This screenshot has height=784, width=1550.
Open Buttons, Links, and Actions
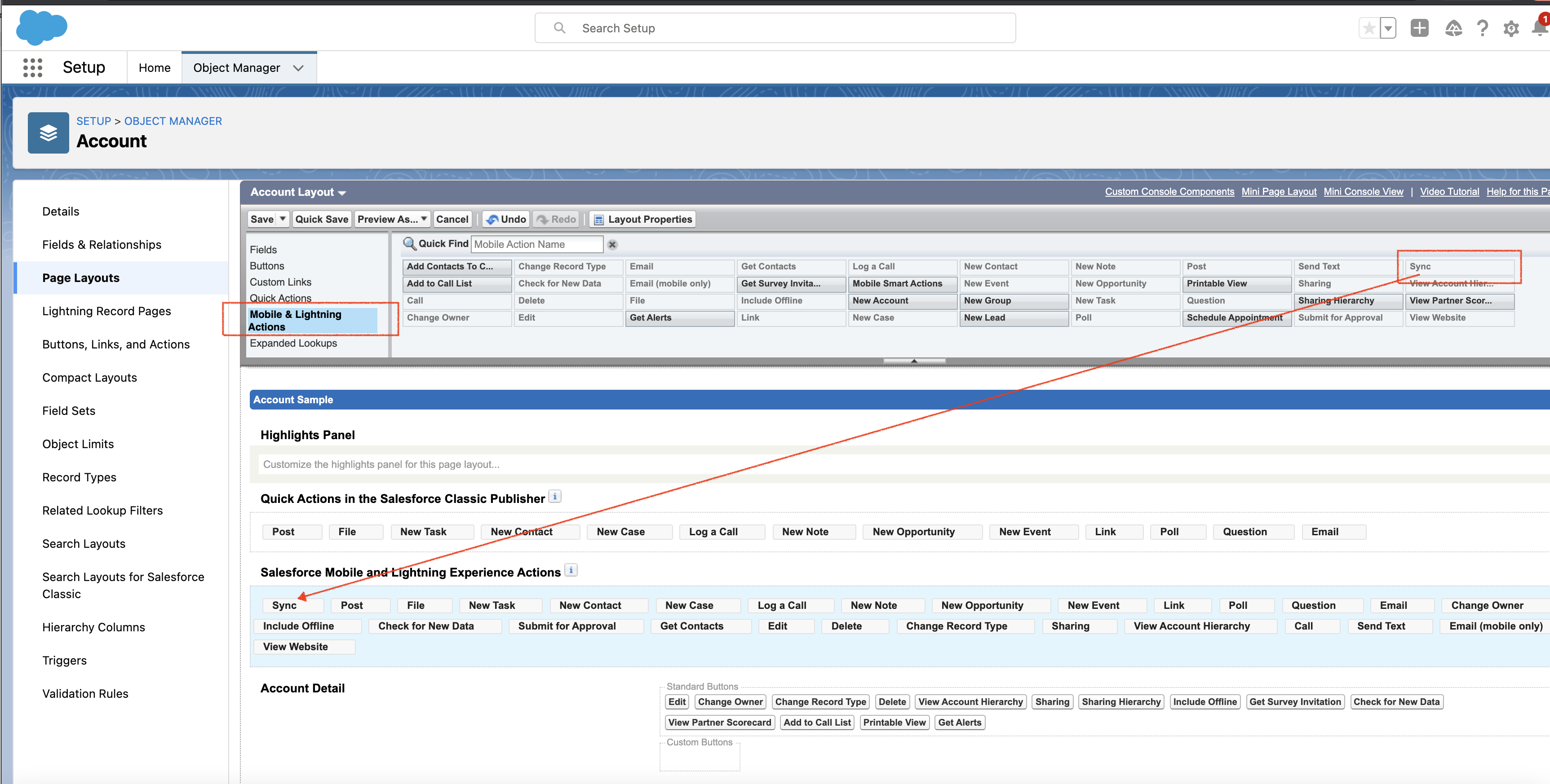tap(115, 344)
